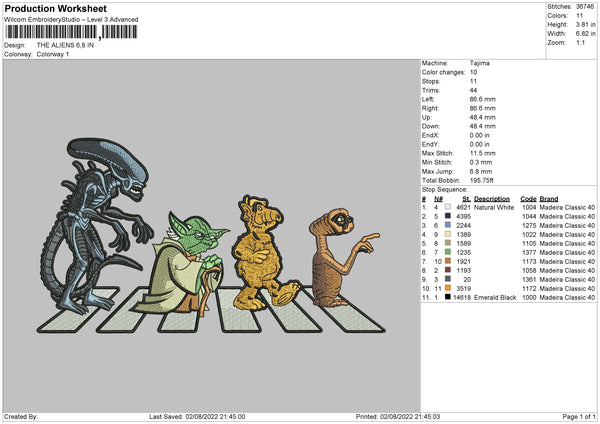This screenshot has height=424, width=600.
Task: Click the Printed timestamp 02/08/2022 21:45:03
Action: 410,416
